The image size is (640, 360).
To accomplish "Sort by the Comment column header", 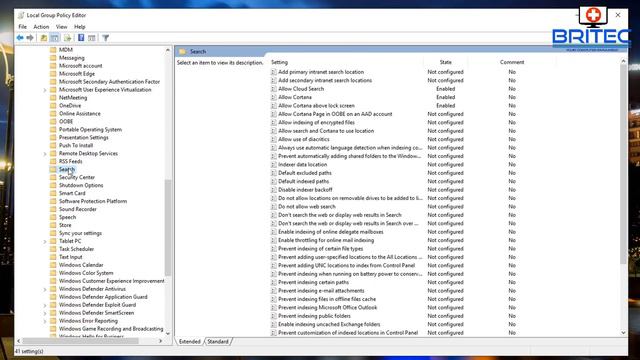I will point(512,62).
